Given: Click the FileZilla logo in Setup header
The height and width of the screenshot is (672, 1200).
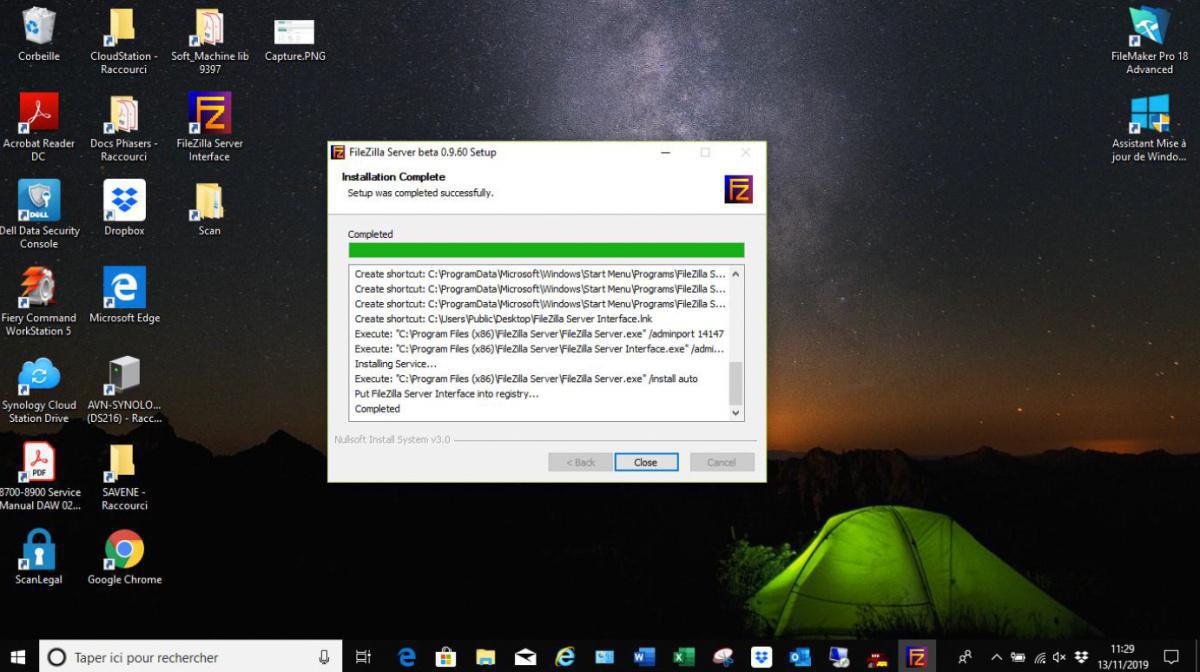Looking at the screenshot, I should click(738, 189).
